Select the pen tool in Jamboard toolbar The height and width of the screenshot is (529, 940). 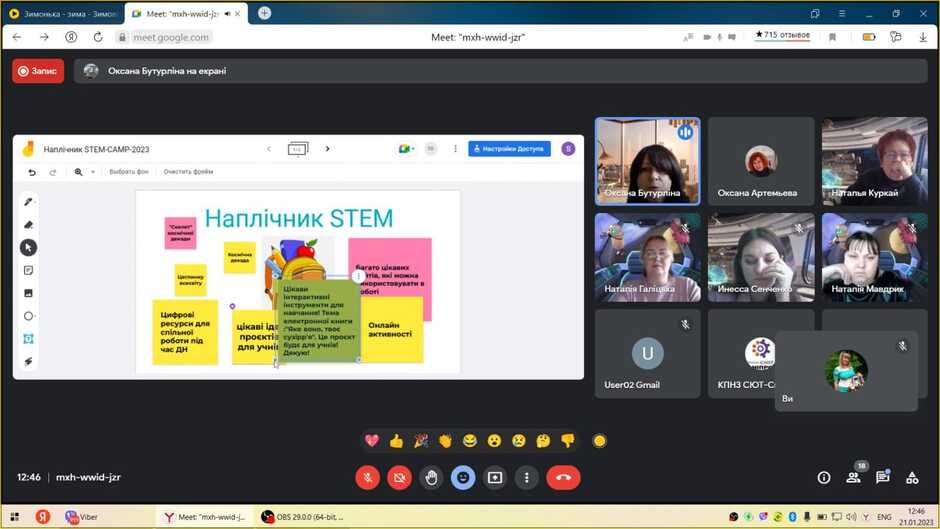[28, 202]
